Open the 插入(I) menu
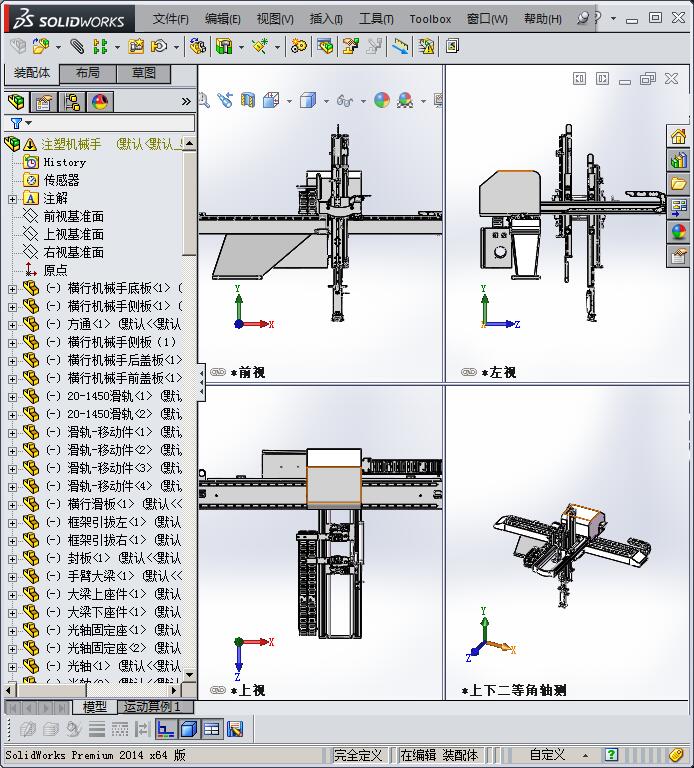The image size is (694, 768). pos(326,19)
